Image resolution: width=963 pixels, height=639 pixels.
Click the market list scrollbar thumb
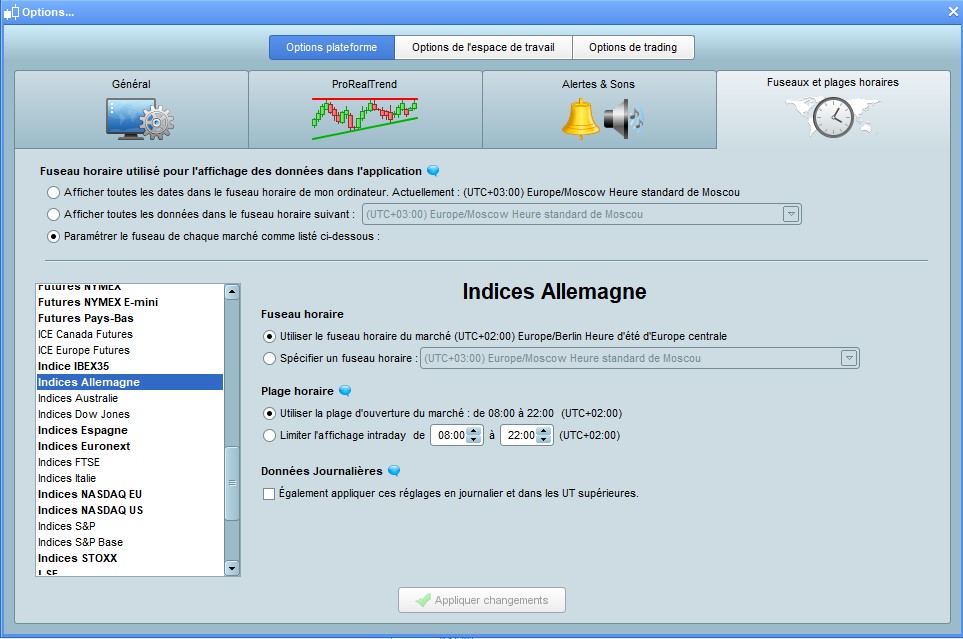232,483
